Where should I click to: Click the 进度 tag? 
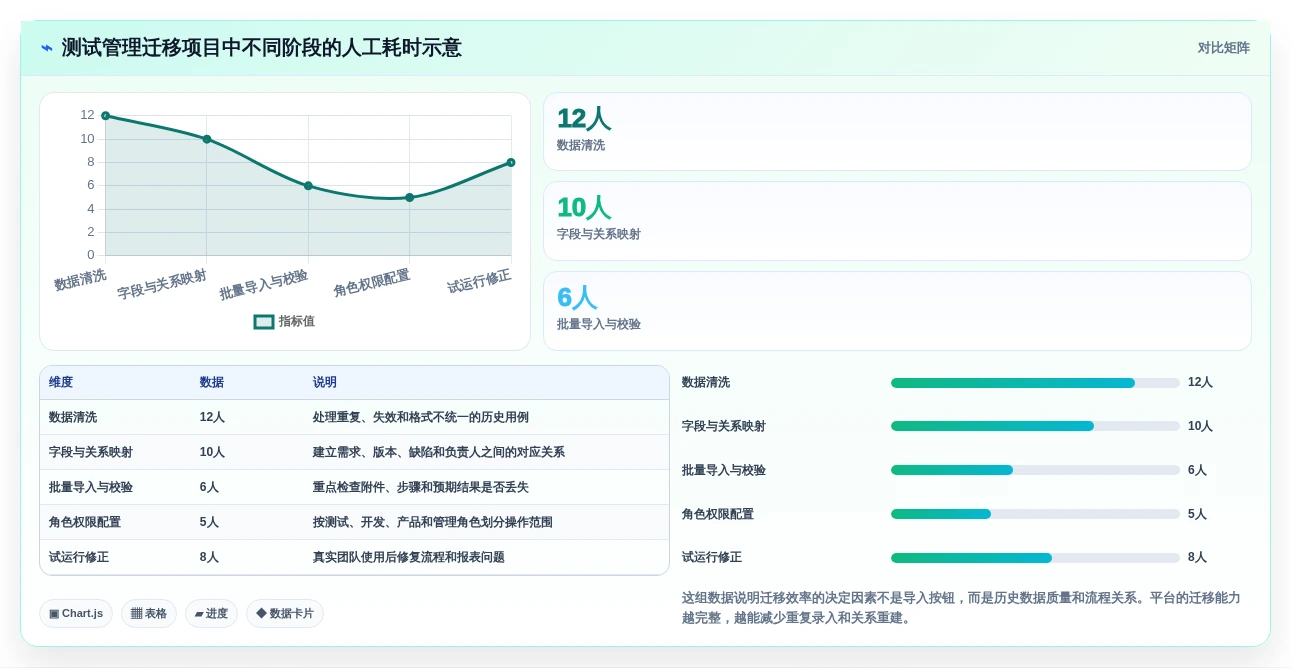[211, 614]
